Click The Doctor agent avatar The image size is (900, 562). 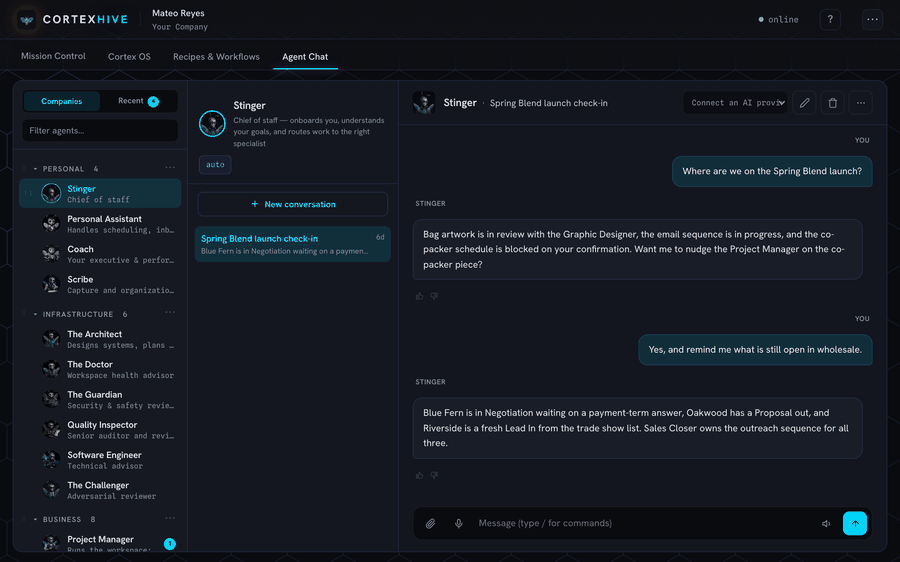click(x=51, y=369)
